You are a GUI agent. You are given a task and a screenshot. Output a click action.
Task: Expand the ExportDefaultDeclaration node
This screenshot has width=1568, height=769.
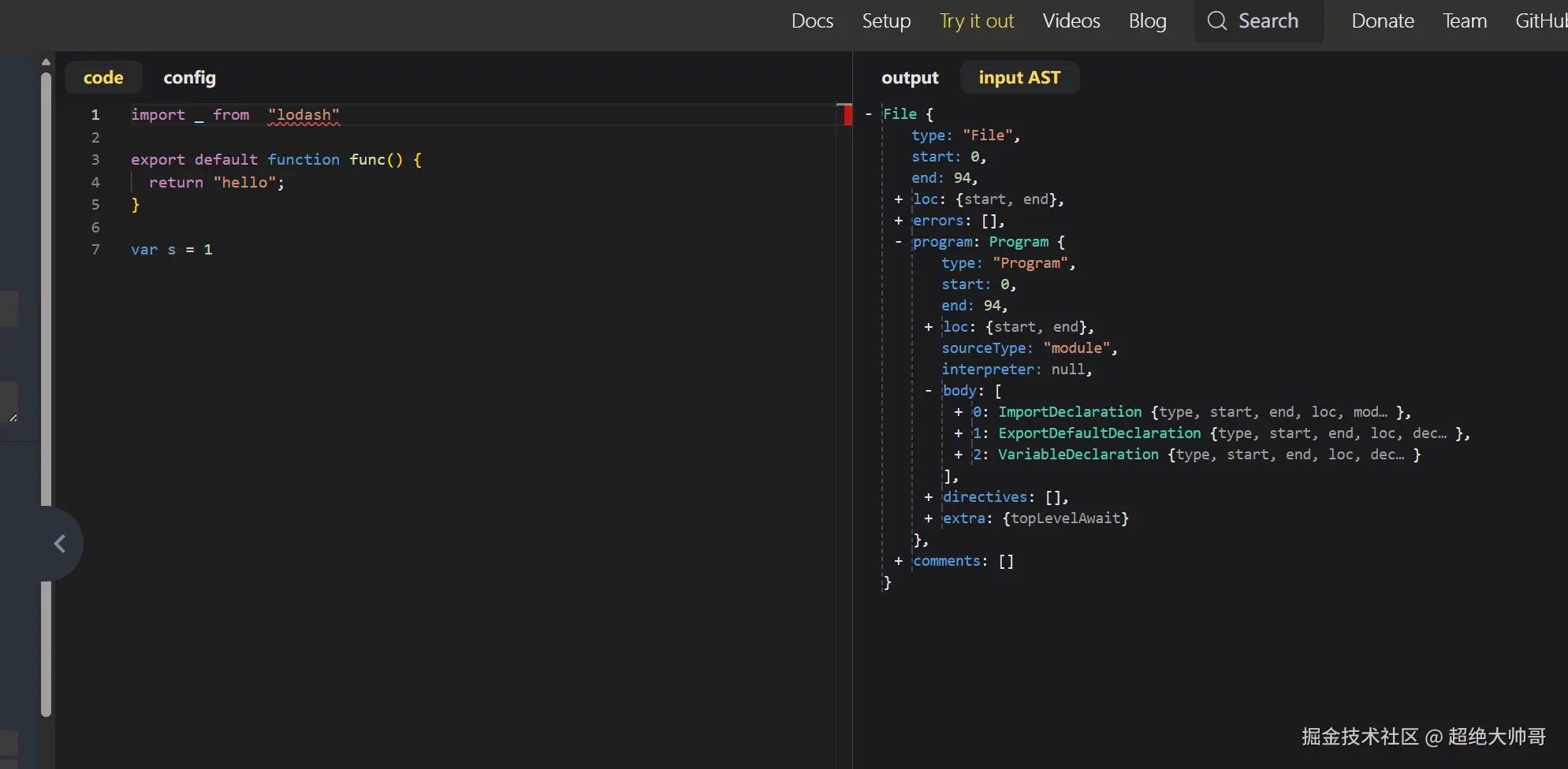958,433
